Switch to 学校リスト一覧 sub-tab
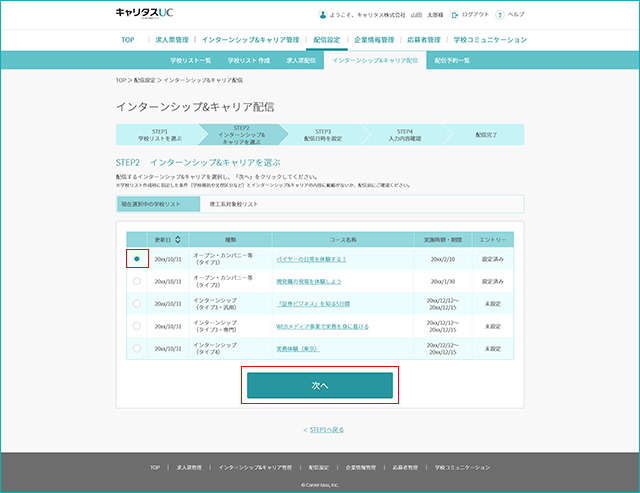The height and width of the screenshot is (493, 640). [x=191, y=60]
